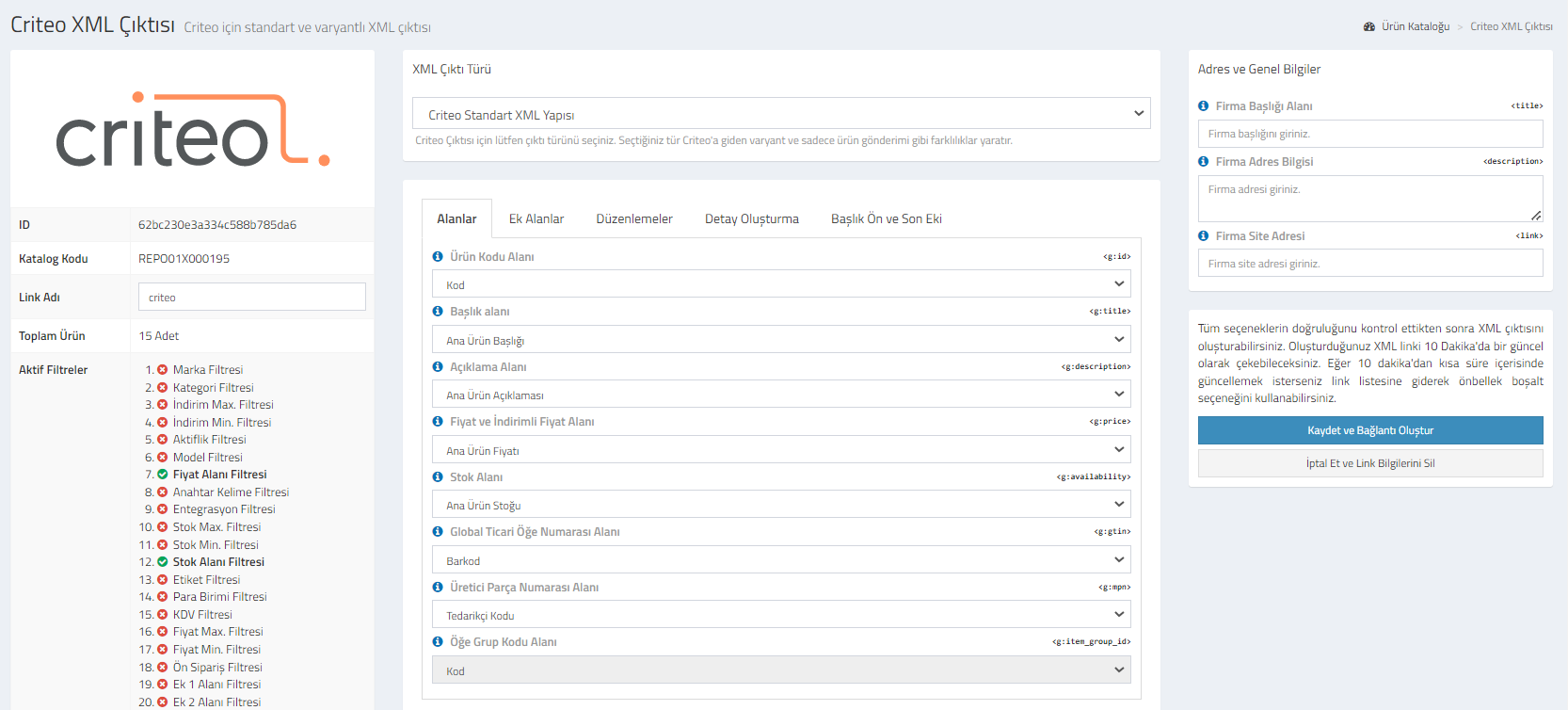Open the Açıklama Alanı dropdown
Image resolution: width=1568 pixels, height=710 pixels.
tap(781, 394)
